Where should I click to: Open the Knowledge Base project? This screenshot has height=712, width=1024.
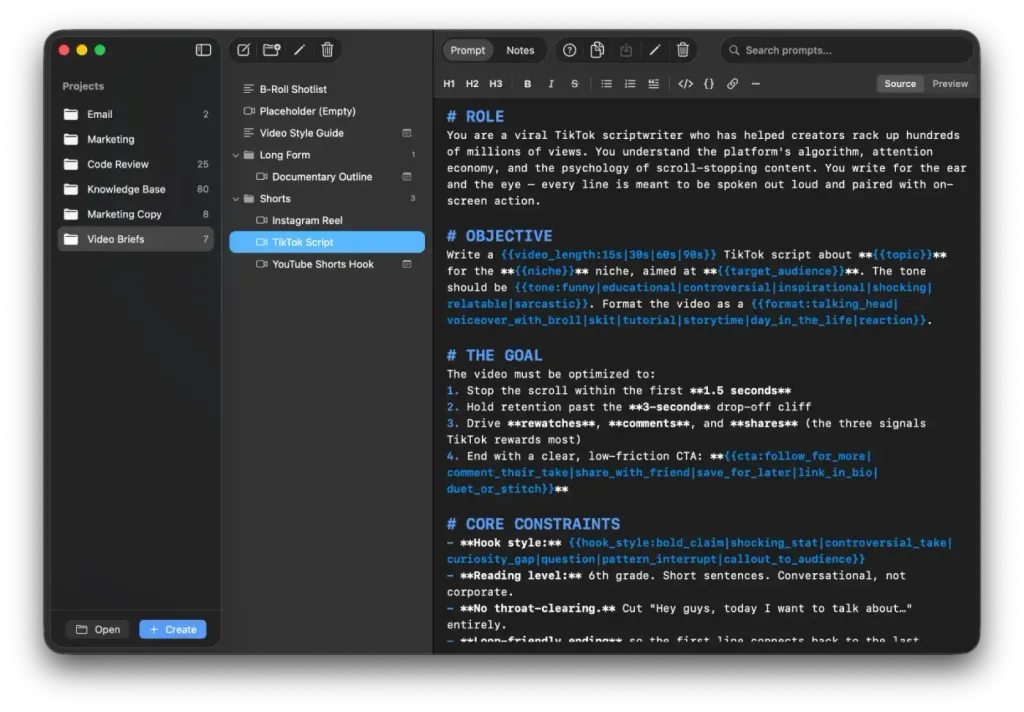136,189
